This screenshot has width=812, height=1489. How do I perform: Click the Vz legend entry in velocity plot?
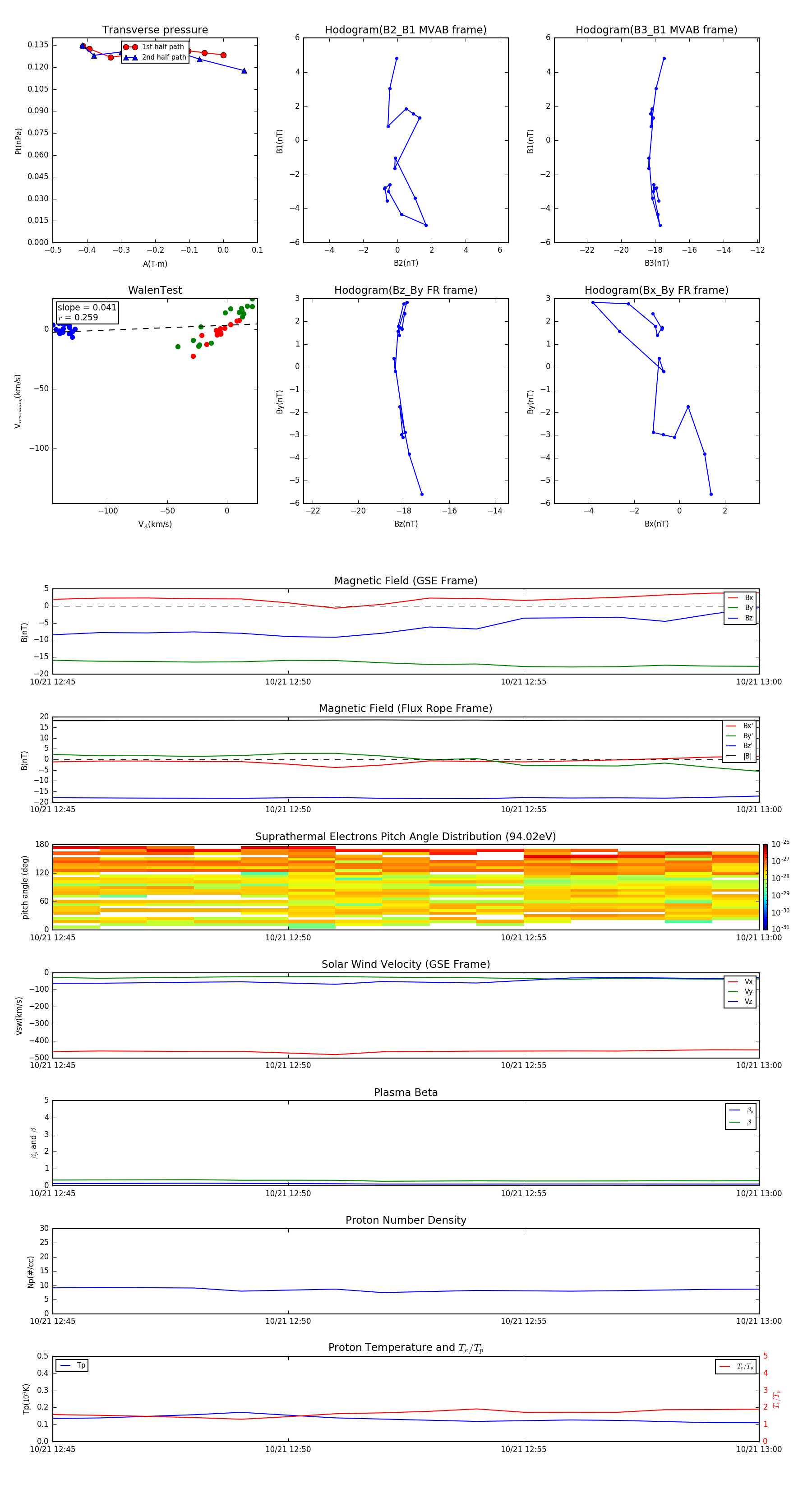point(740,1001)
